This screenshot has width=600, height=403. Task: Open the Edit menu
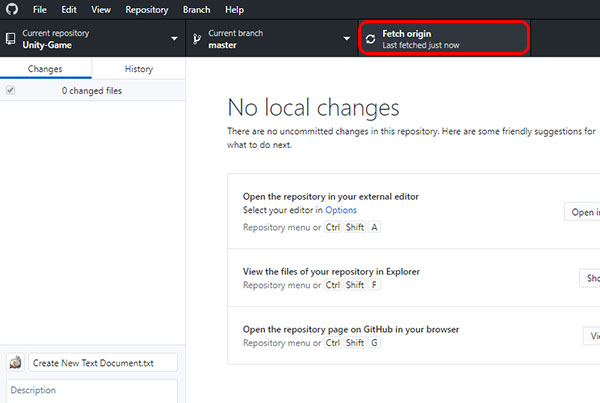coord(69,10)
